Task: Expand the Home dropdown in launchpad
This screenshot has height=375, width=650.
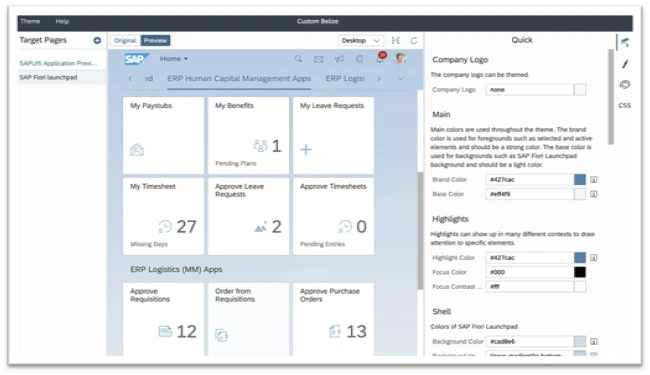Action: [x=174, y=59]
